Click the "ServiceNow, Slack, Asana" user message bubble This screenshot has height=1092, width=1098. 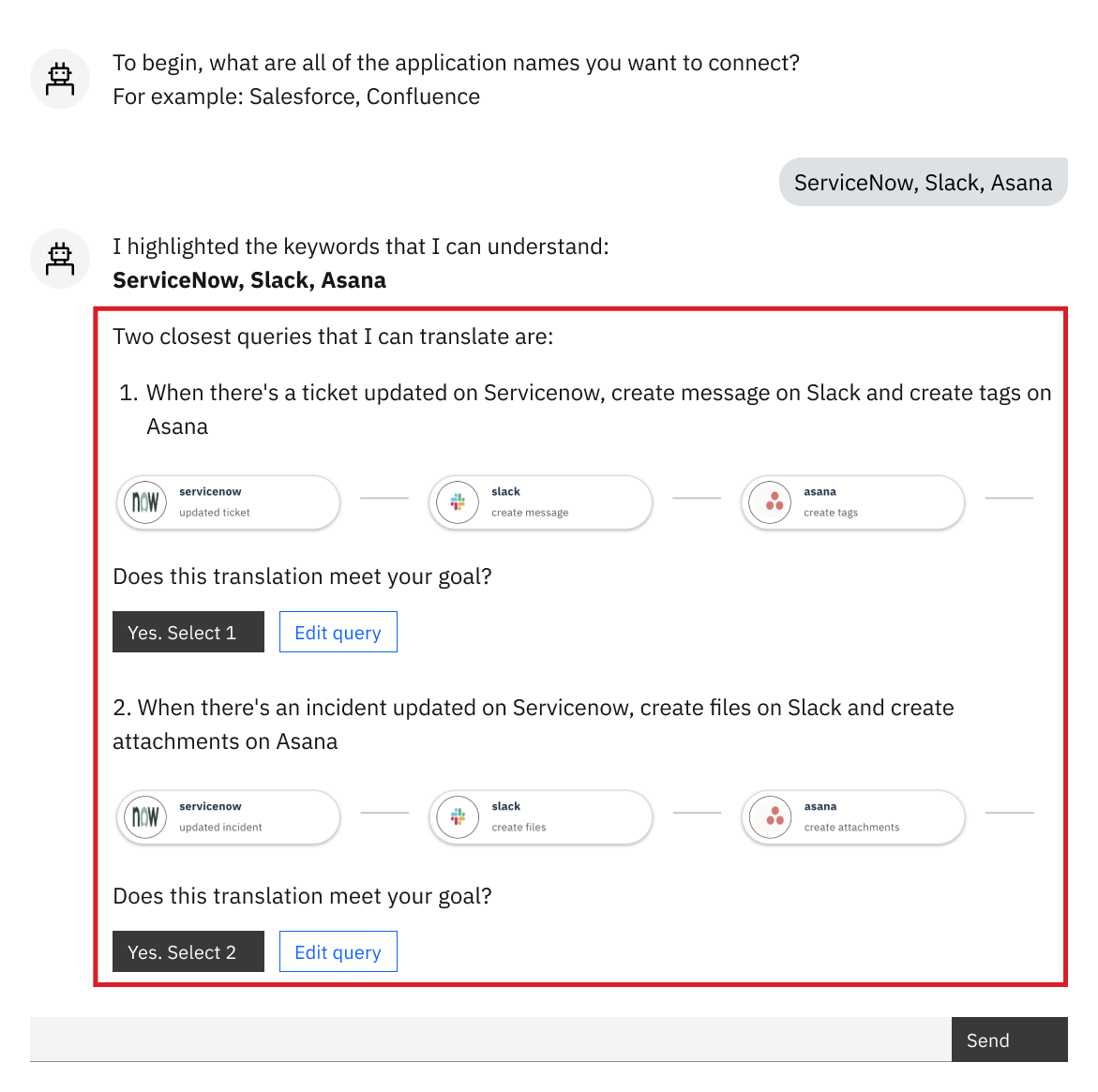(923, 182)
